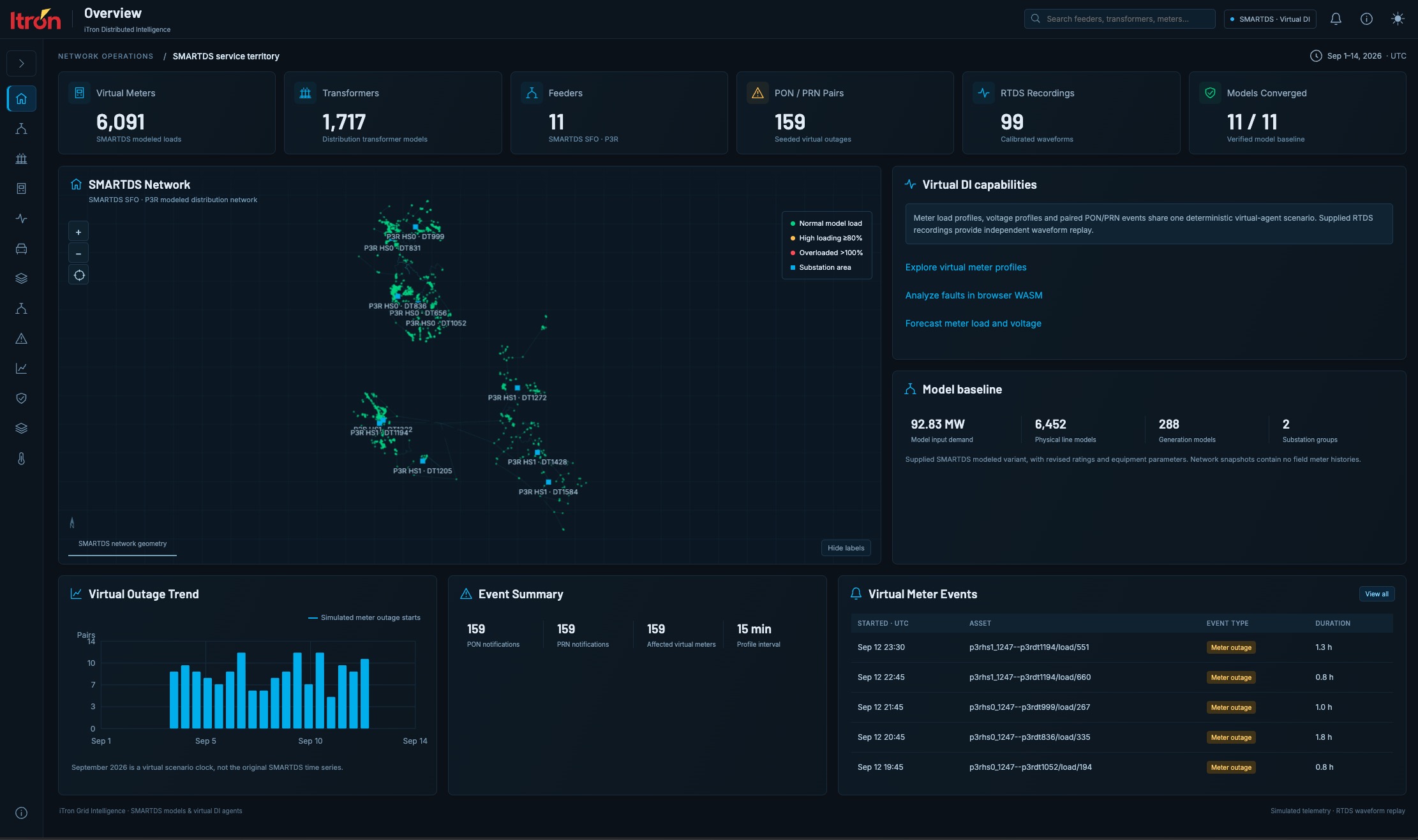This screenshot has height=840, width=1418.
Task: Click the P3R HS0 · DT999 substation label
Action: 415,237
